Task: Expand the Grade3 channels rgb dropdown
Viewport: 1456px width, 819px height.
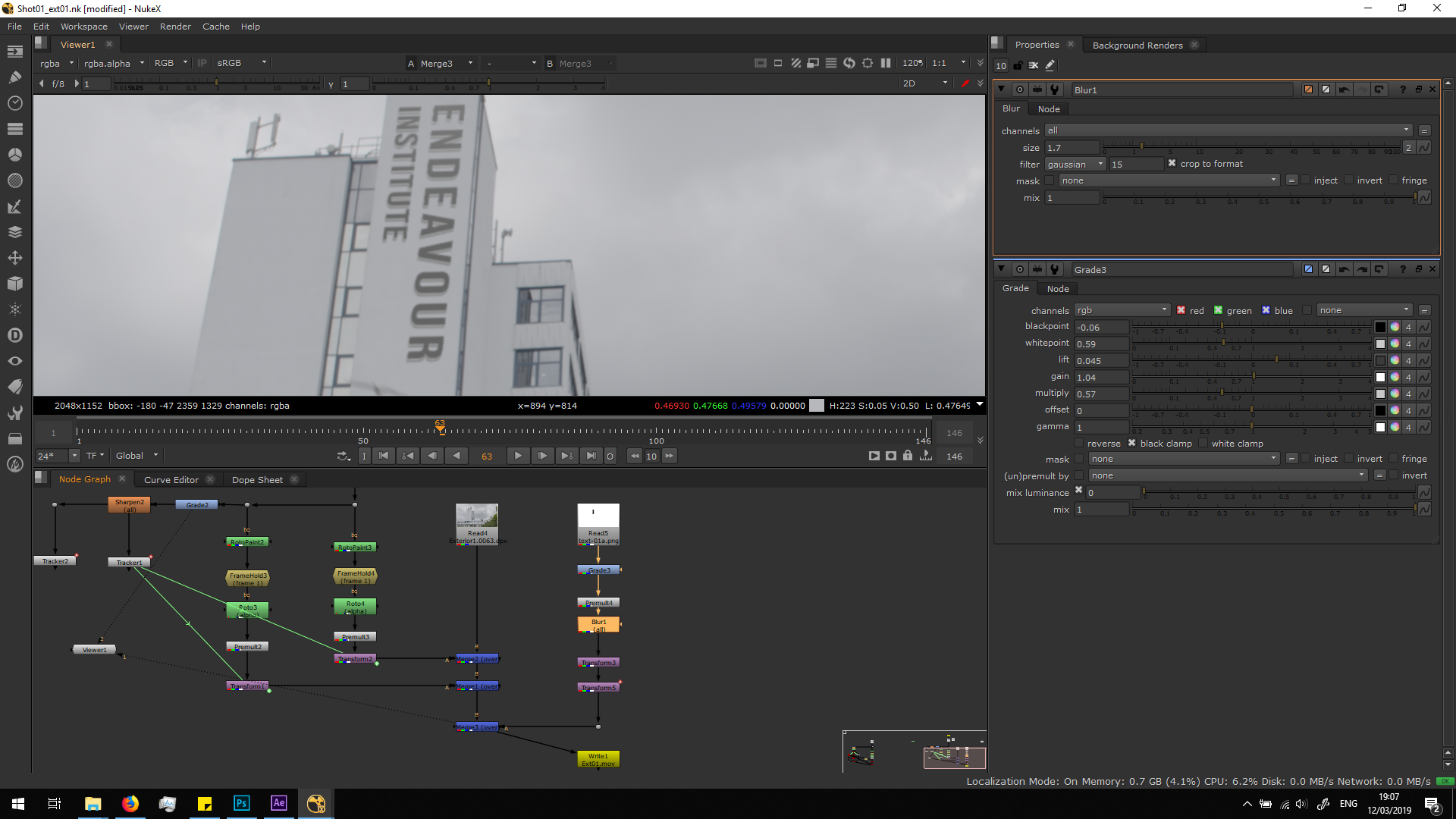Action: 1122,310
